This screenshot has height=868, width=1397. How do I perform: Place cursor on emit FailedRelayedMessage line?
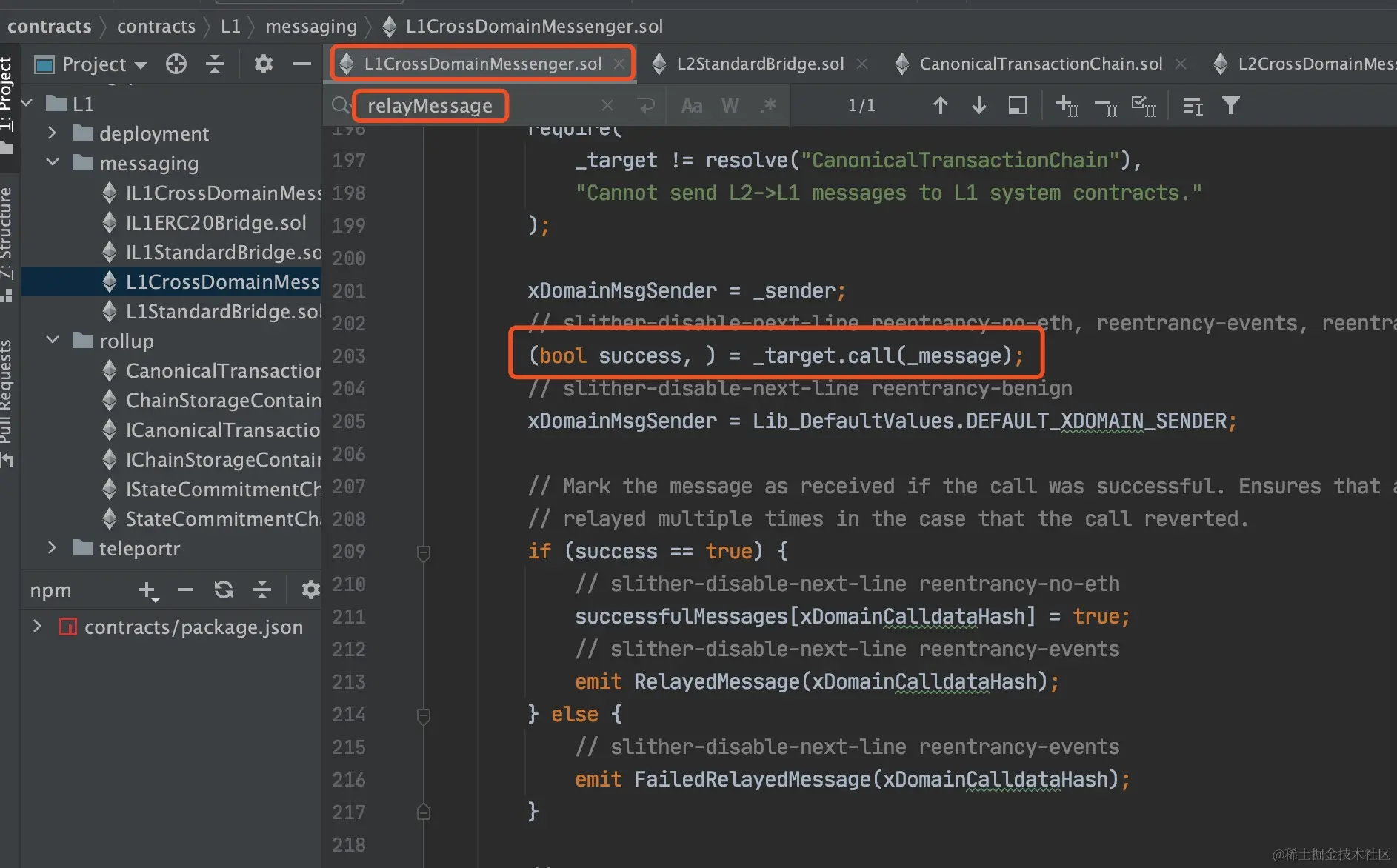[853, 779]
